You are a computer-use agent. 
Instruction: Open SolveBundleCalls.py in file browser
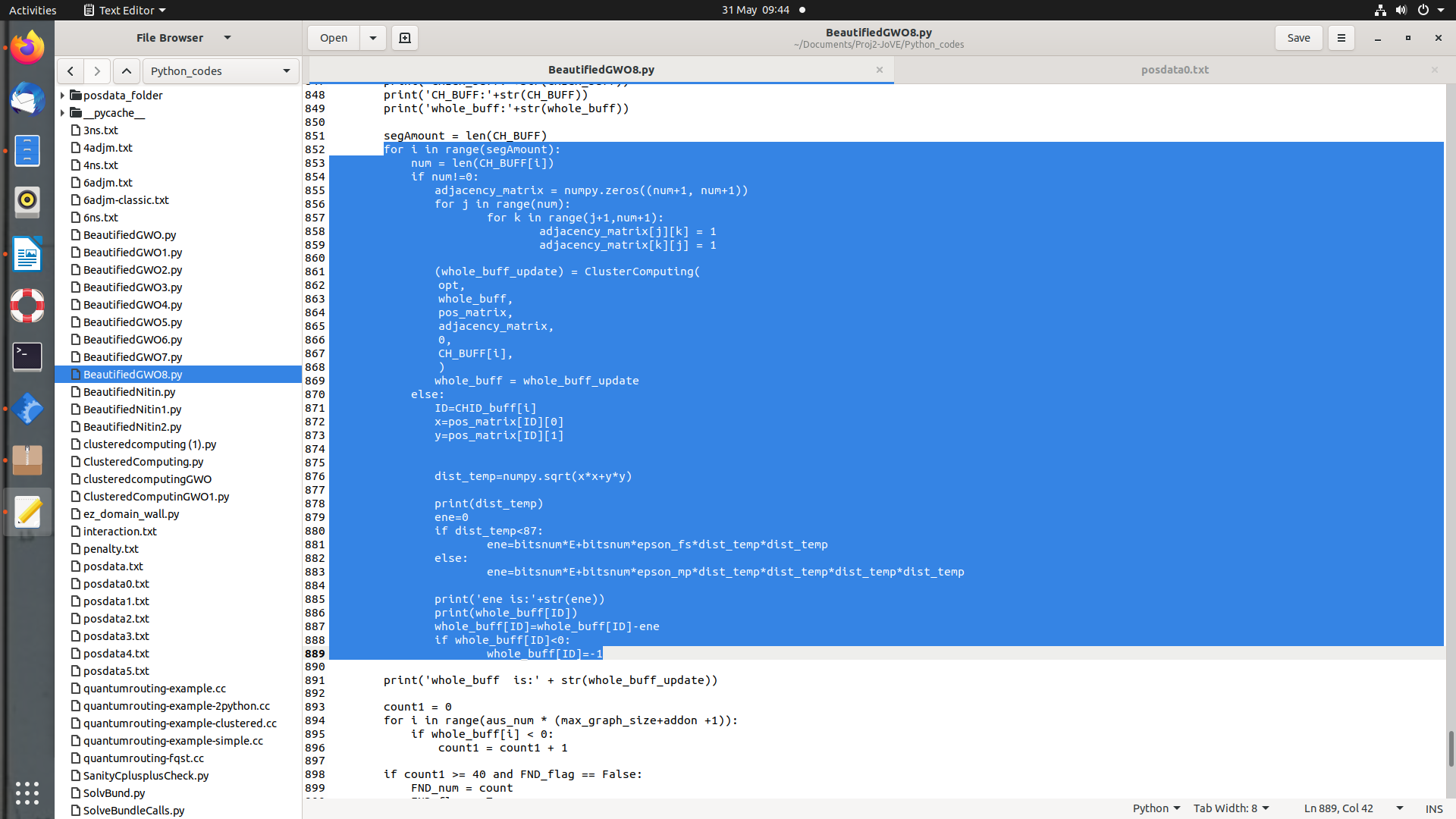coord(133,811)
